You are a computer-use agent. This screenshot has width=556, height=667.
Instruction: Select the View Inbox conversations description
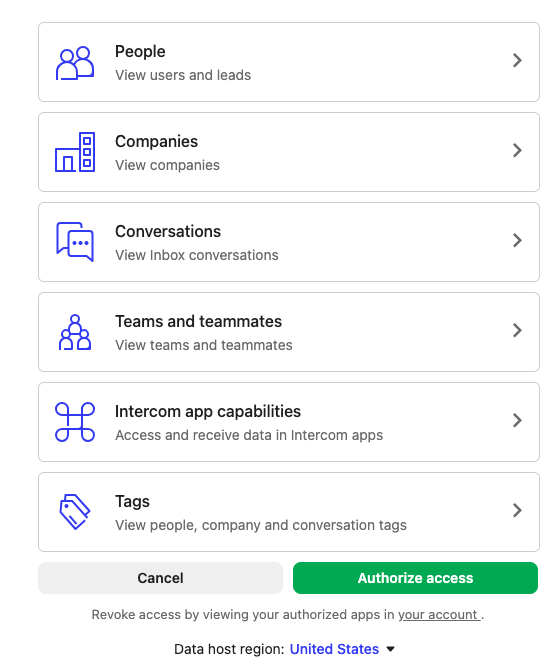click(197, 255)
